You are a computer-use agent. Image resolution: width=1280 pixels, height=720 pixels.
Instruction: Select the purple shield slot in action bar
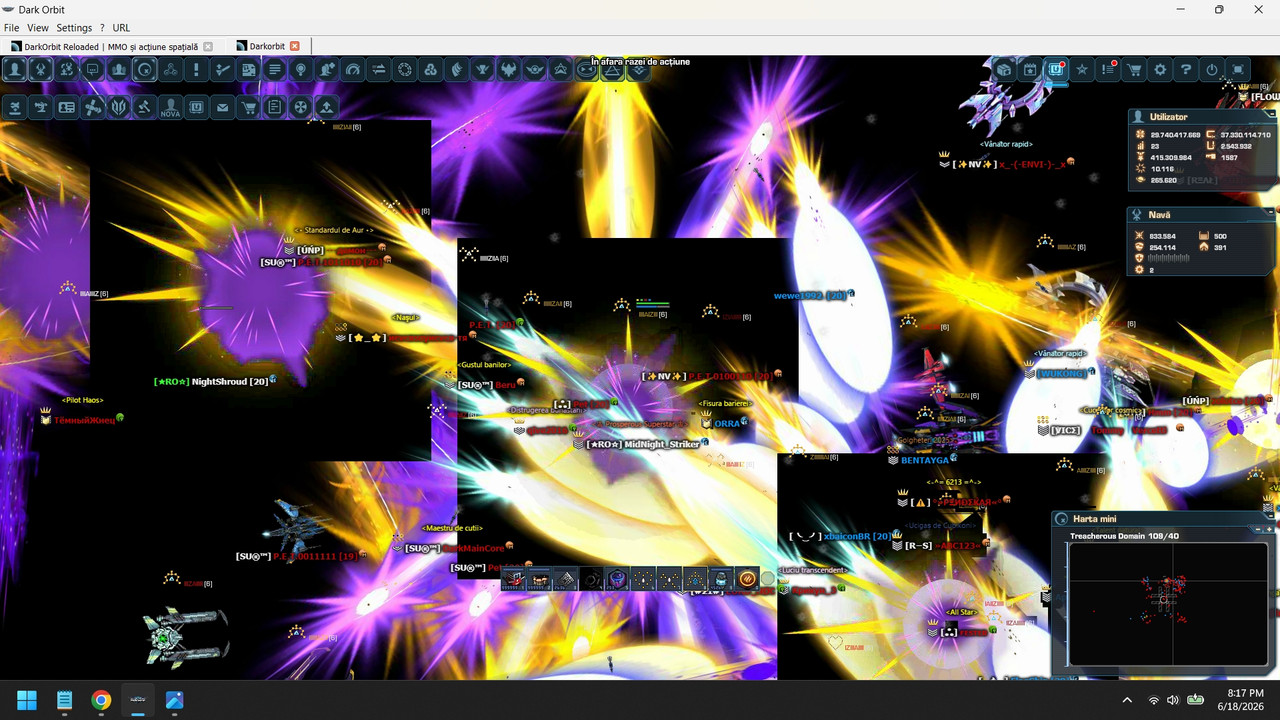coord(618,579)
